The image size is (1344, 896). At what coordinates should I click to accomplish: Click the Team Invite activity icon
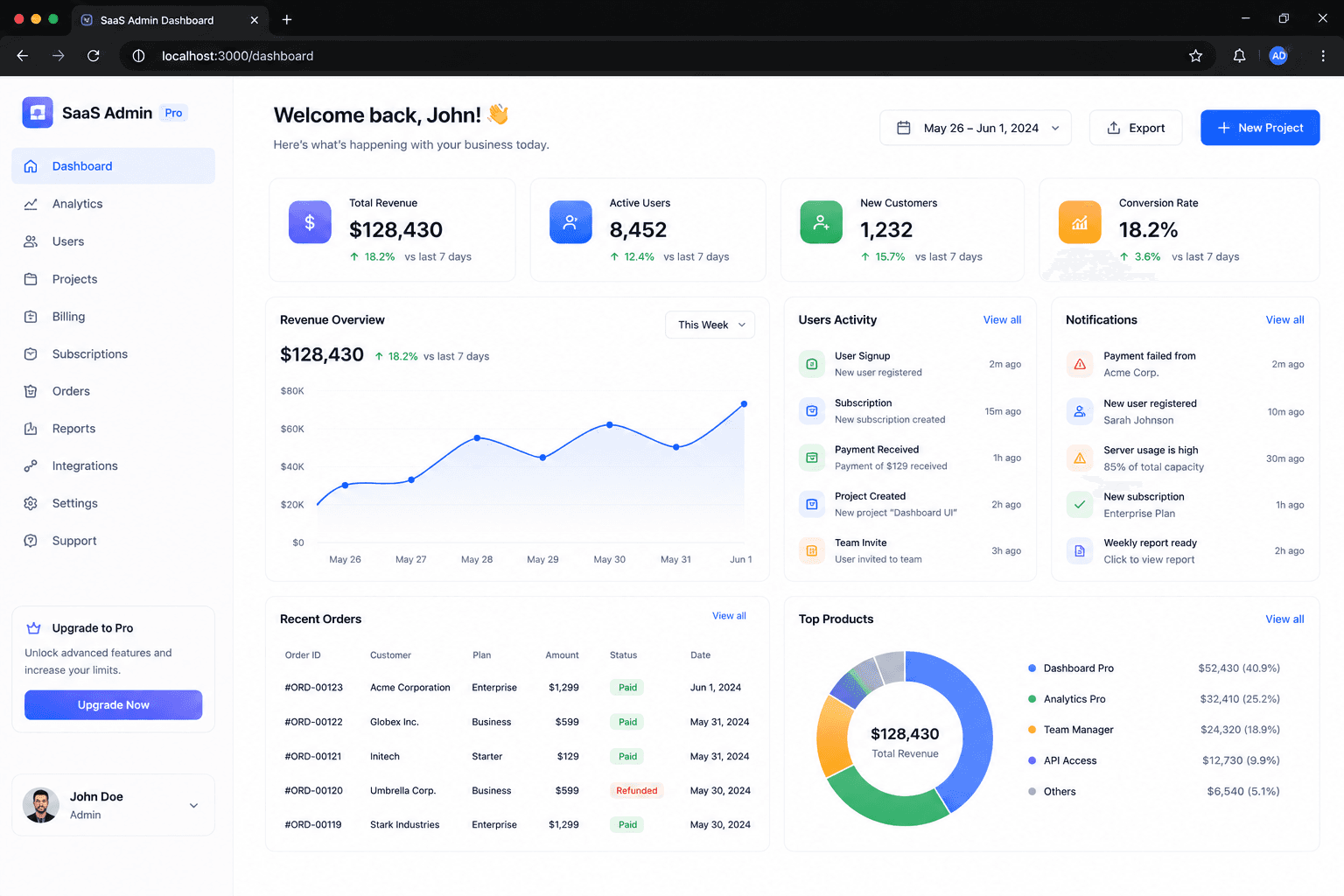coord(811,551)
